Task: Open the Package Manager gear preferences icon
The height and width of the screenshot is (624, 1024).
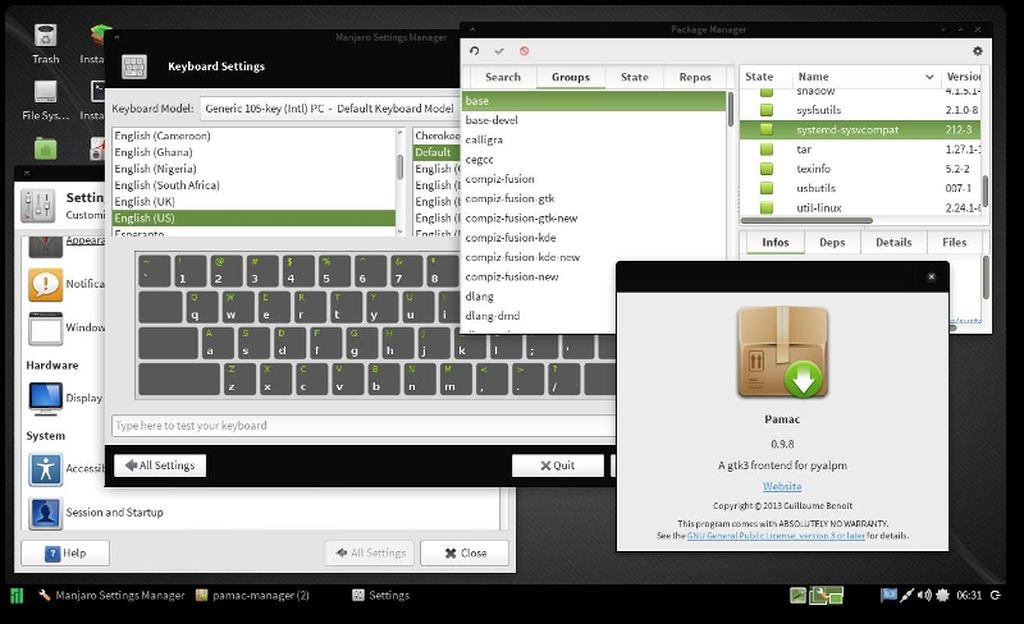Action: pos(977,51)
